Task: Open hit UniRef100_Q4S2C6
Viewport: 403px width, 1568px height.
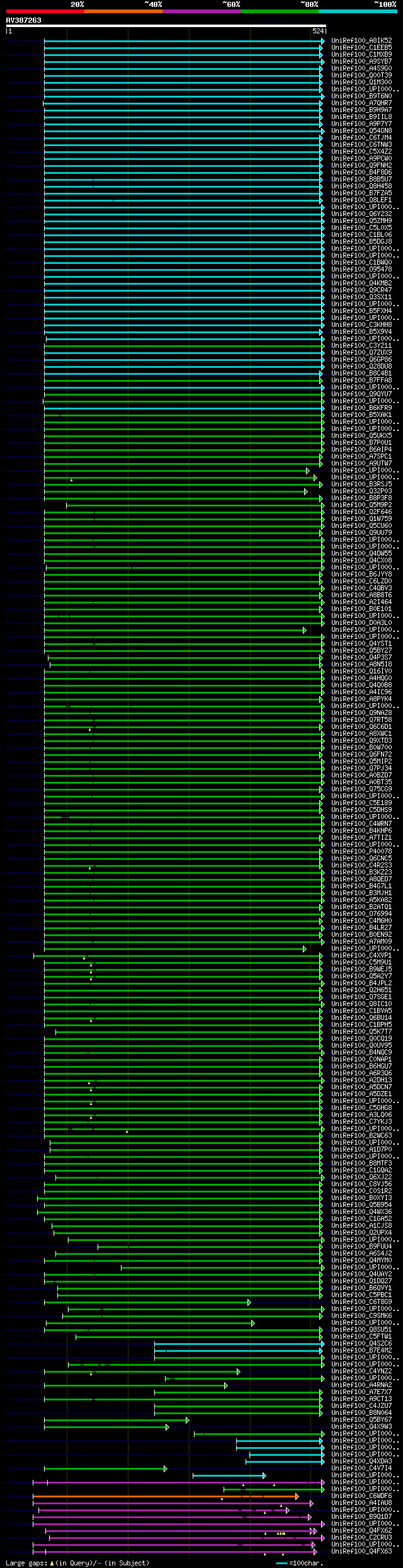Action: tap(361, 1343)
